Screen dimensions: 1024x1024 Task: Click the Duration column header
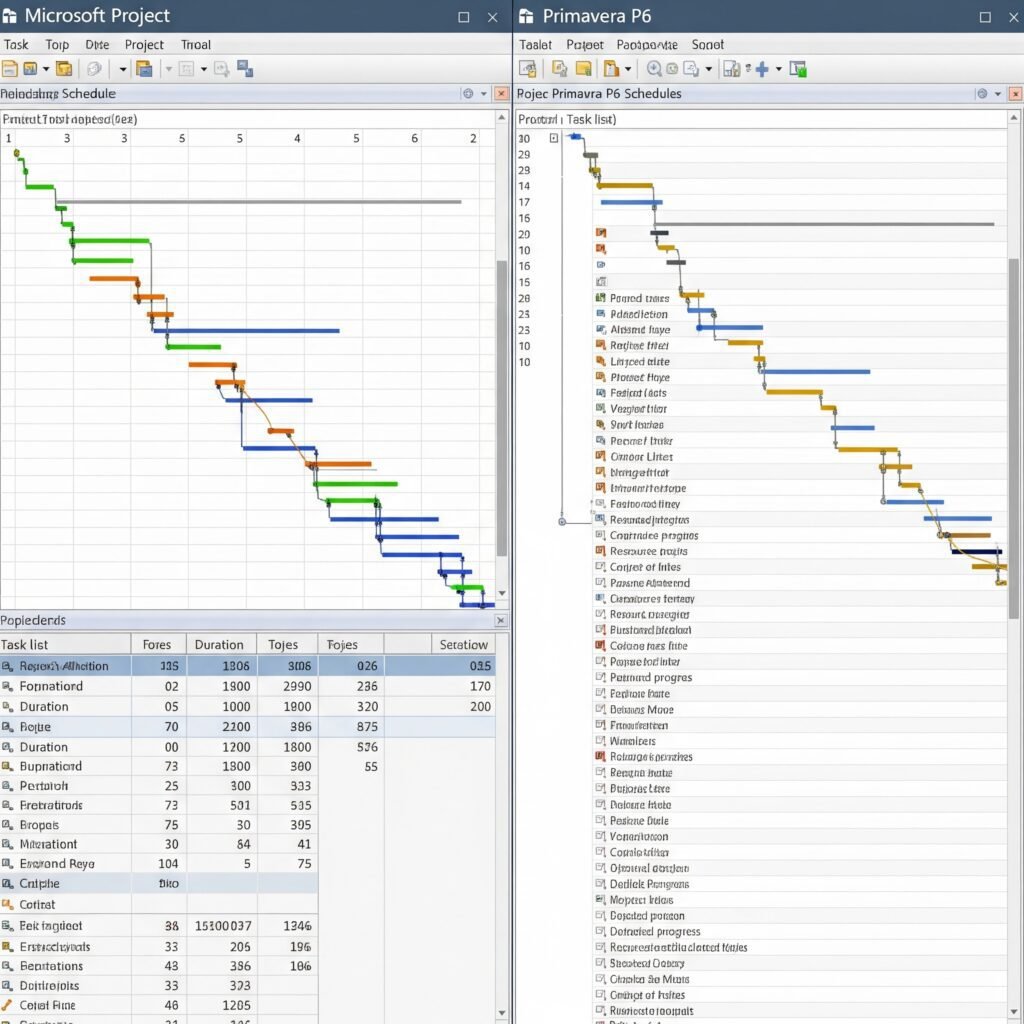[x=221, y=645]
